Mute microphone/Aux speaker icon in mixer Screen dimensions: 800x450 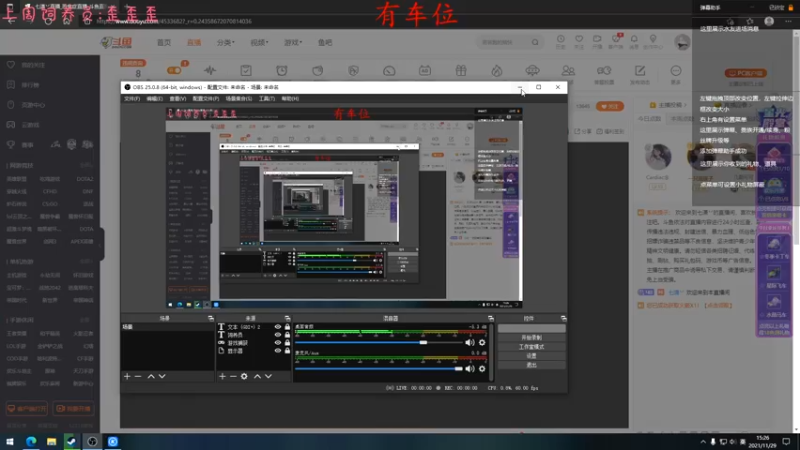click(x=469, y=368)
